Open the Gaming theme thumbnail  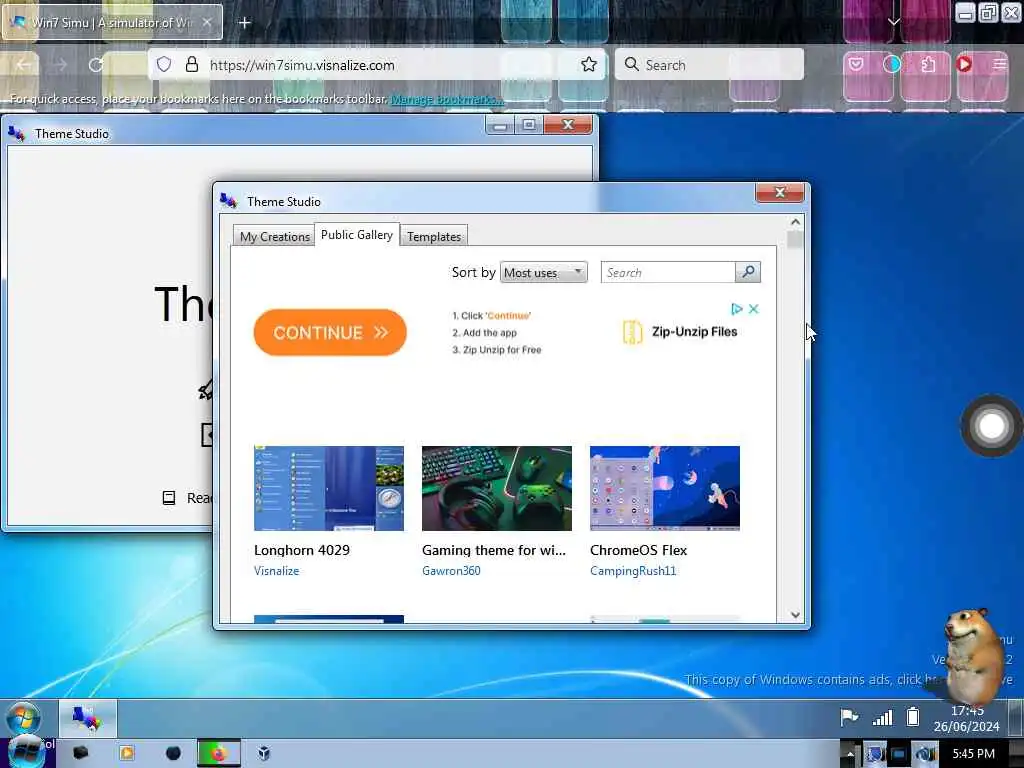(x=496, y=488)
